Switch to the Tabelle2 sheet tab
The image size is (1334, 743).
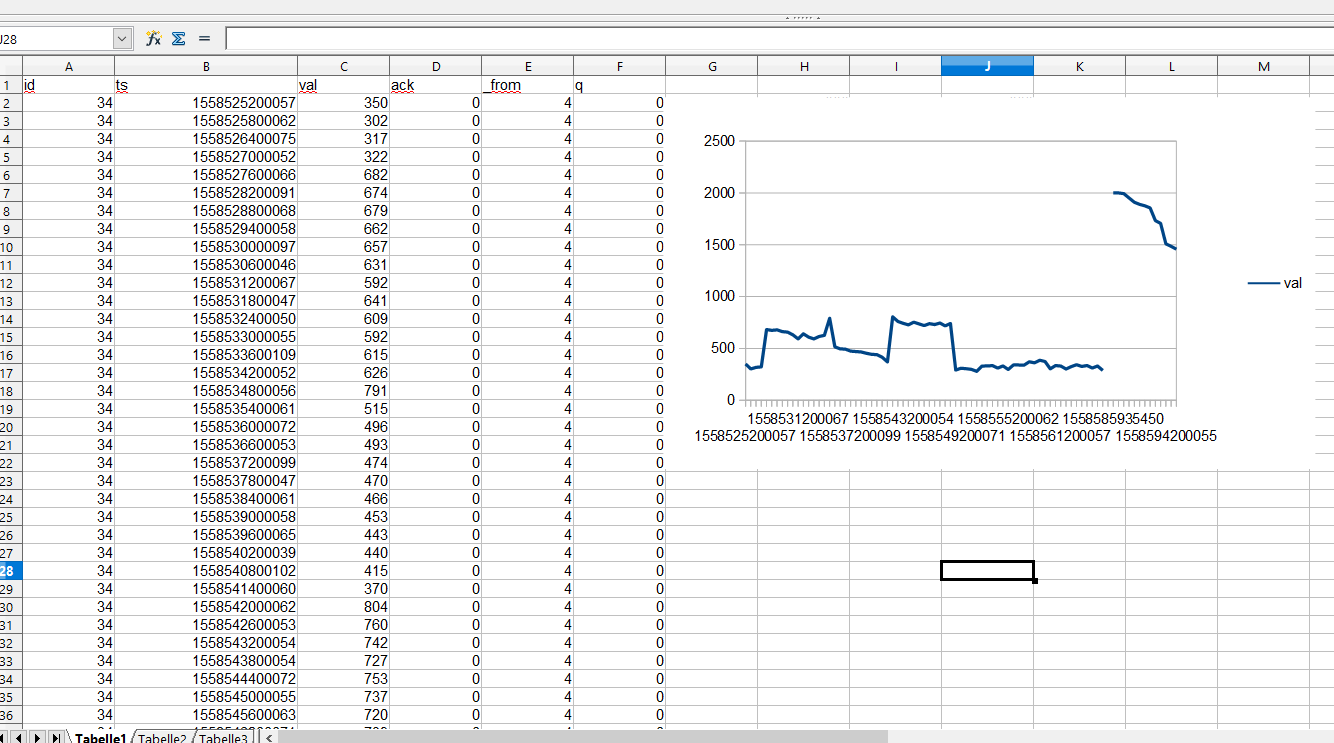(163, 738)
